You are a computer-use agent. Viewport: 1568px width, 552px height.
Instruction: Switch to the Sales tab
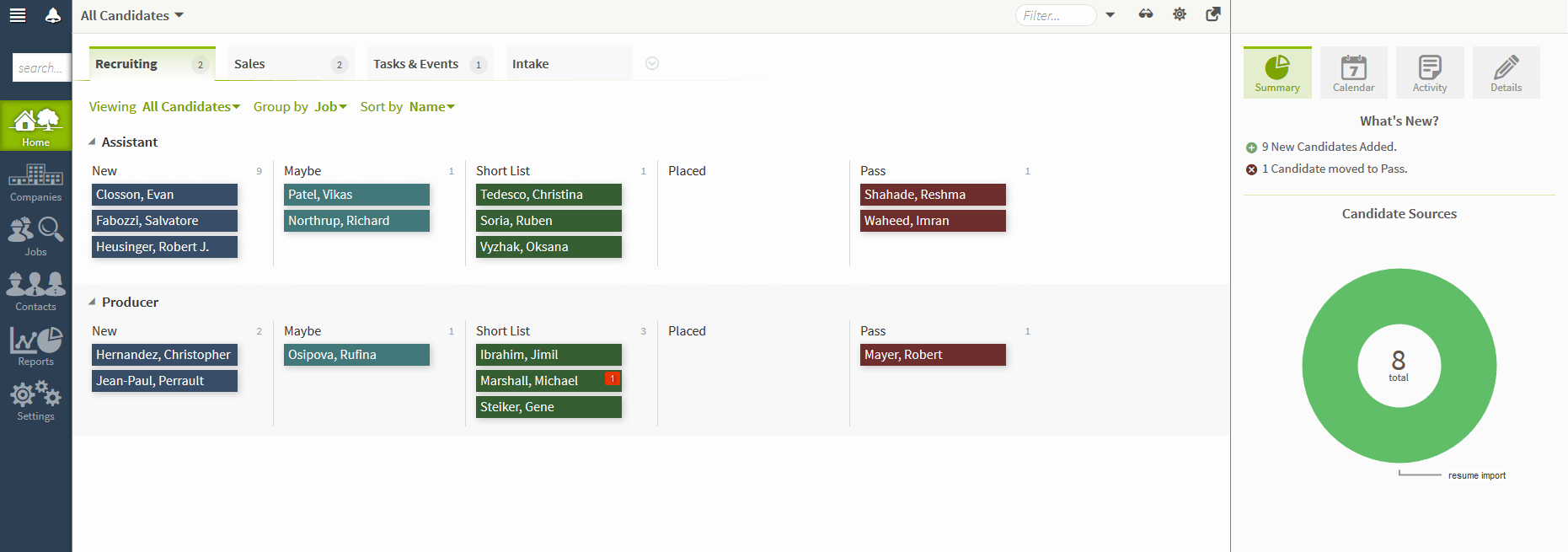click(x=292, y=64)
